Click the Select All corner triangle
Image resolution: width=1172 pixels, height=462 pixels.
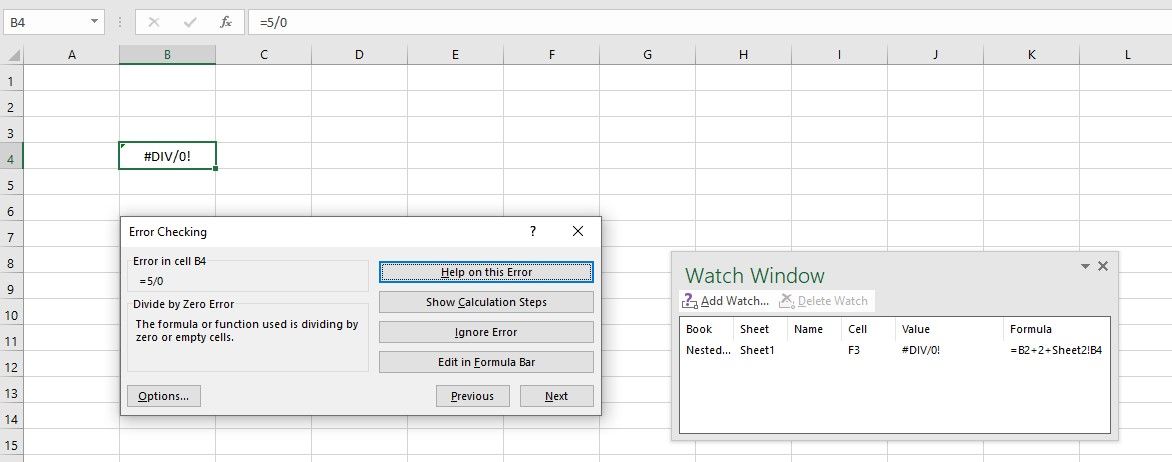click(x=12, y=55)
